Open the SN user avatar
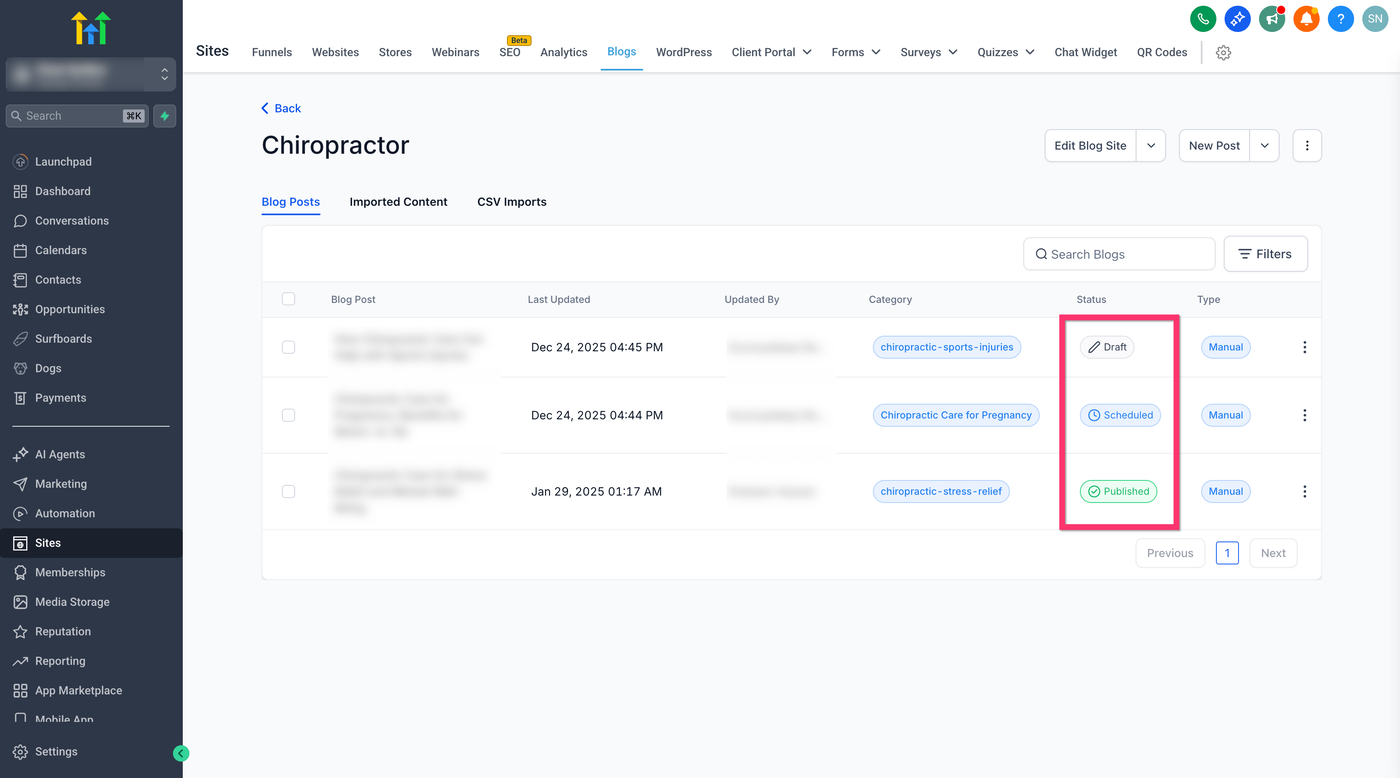Screen dimensions: 1400x778 click(1376, 18)
